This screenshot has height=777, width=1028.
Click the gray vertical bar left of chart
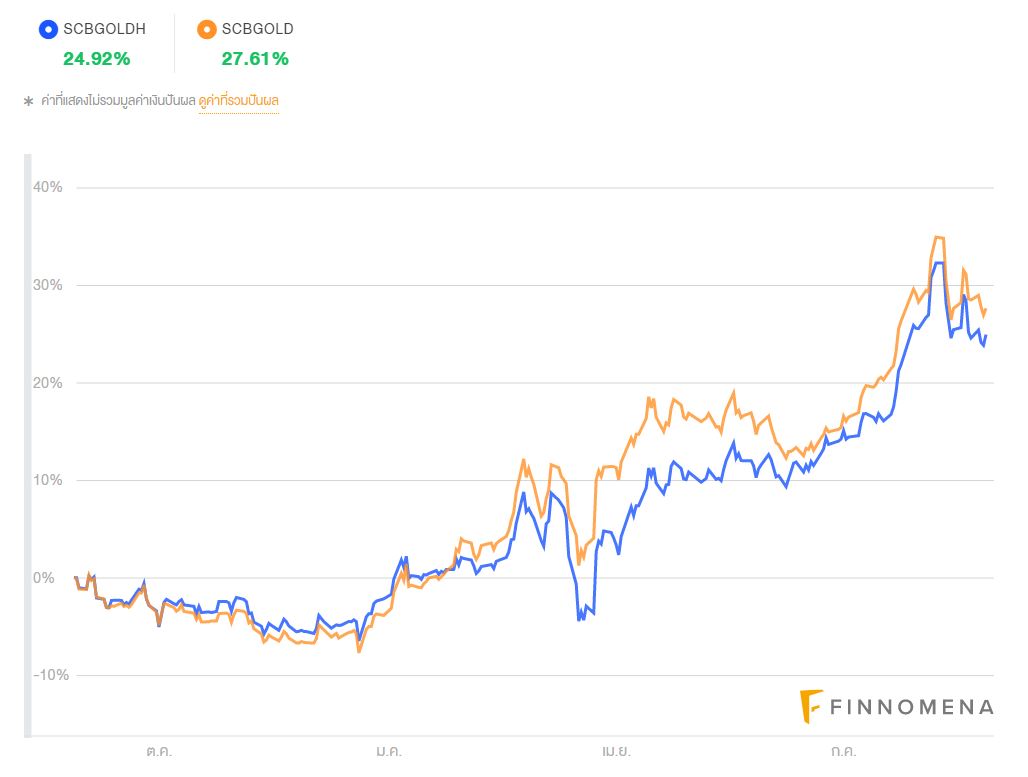28,445
